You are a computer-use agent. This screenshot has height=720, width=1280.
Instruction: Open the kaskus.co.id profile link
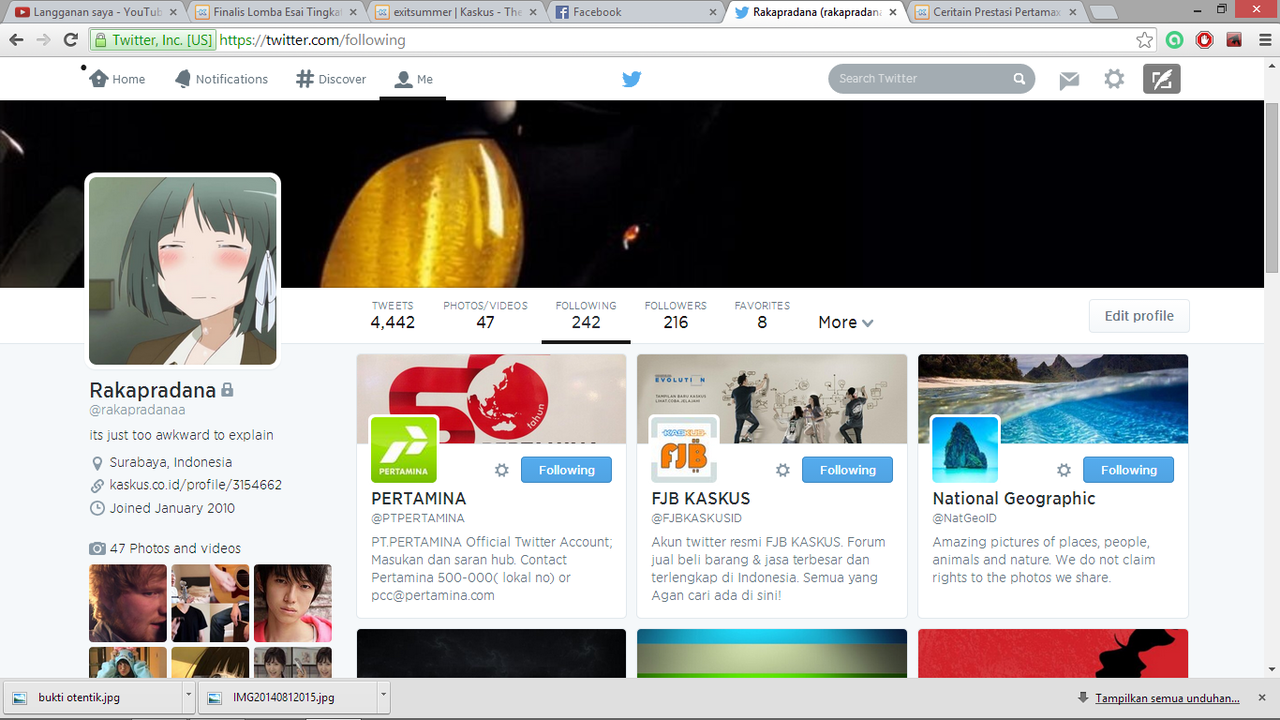coord(195,485)
